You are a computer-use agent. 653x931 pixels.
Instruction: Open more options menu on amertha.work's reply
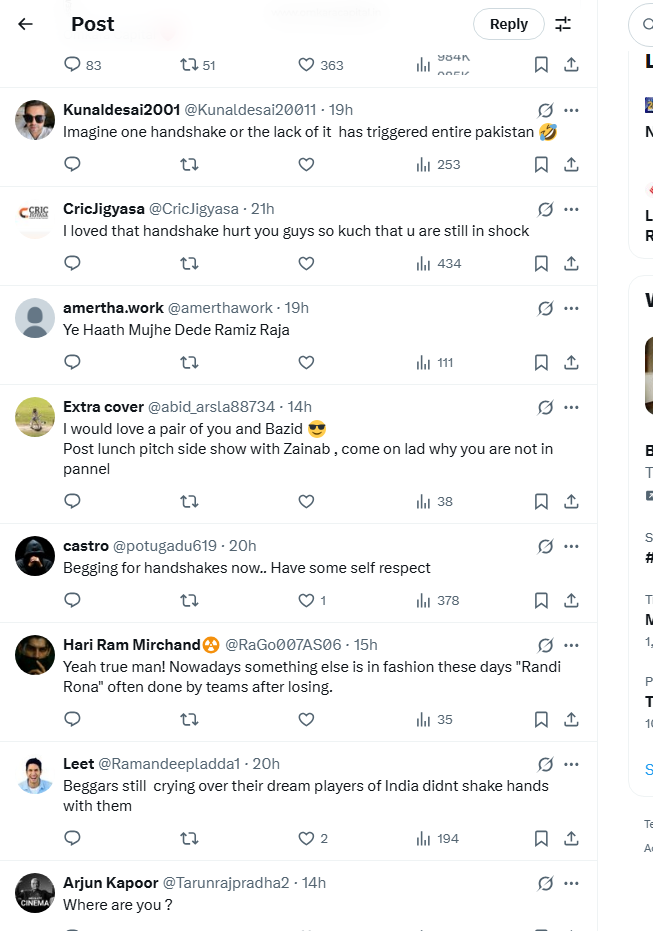click(571, 308)
